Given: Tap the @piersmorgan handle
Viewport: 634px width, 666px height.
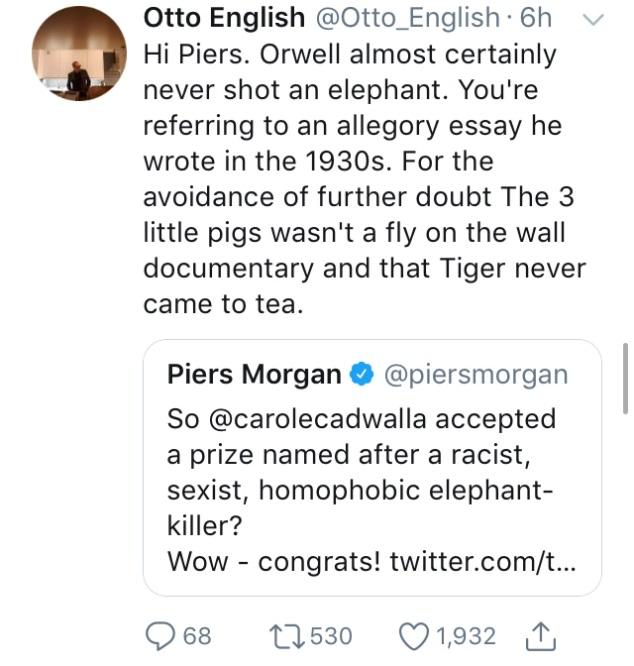Looking at the screenshot, I should pos(475,375).
